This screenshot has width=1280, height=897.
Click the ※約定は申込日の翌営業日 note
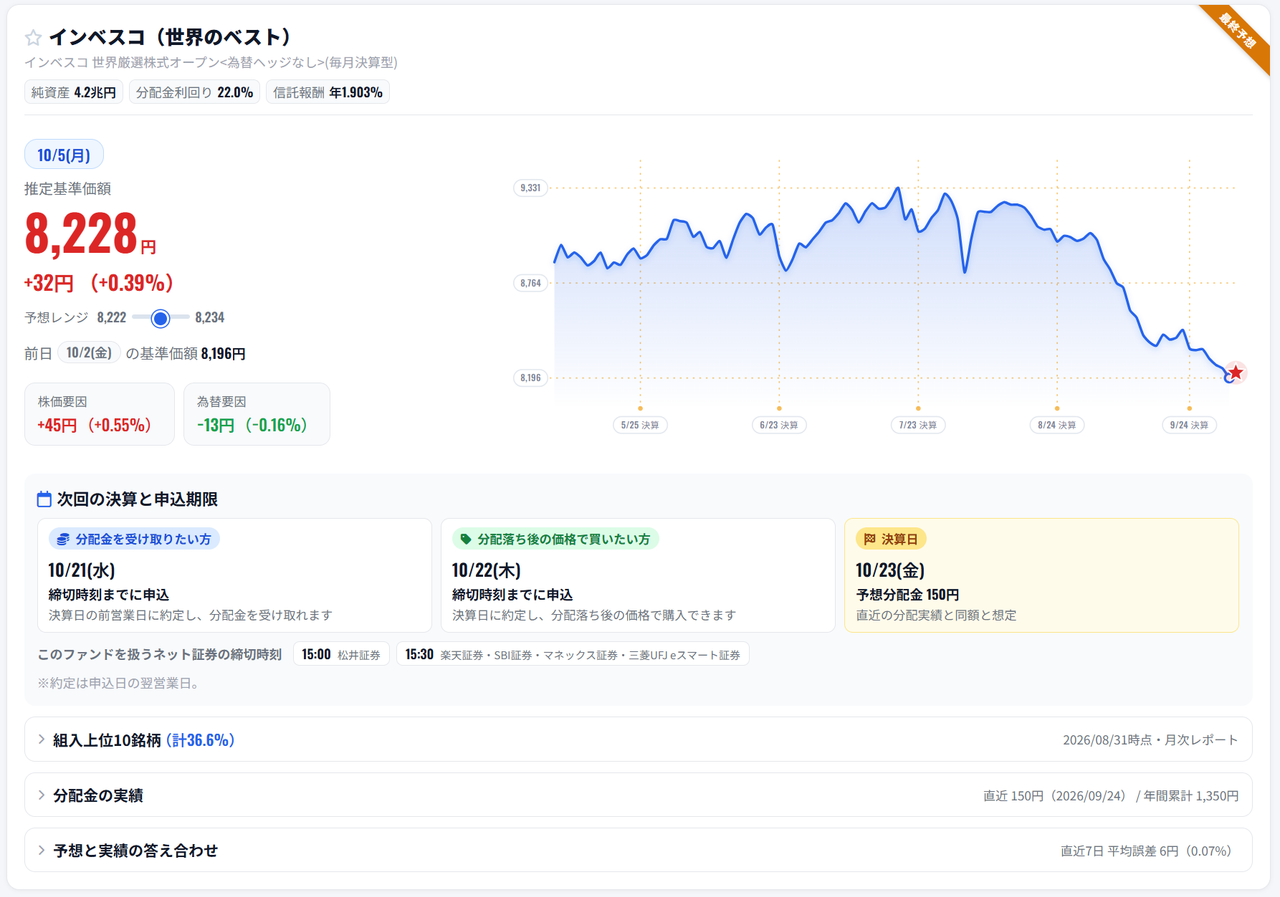[118, 684]
